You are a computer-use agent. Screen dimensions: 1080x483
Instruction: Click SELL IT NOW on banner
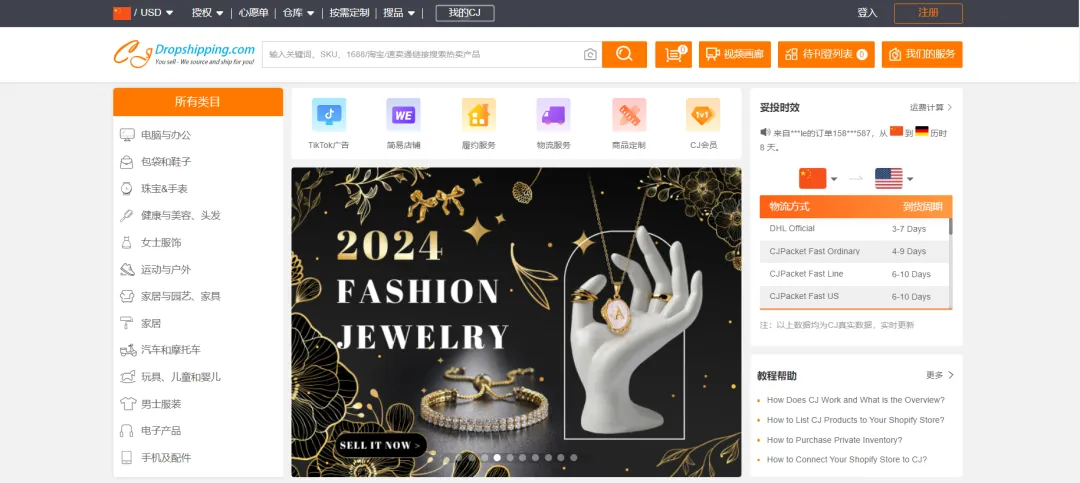point(382,445)
